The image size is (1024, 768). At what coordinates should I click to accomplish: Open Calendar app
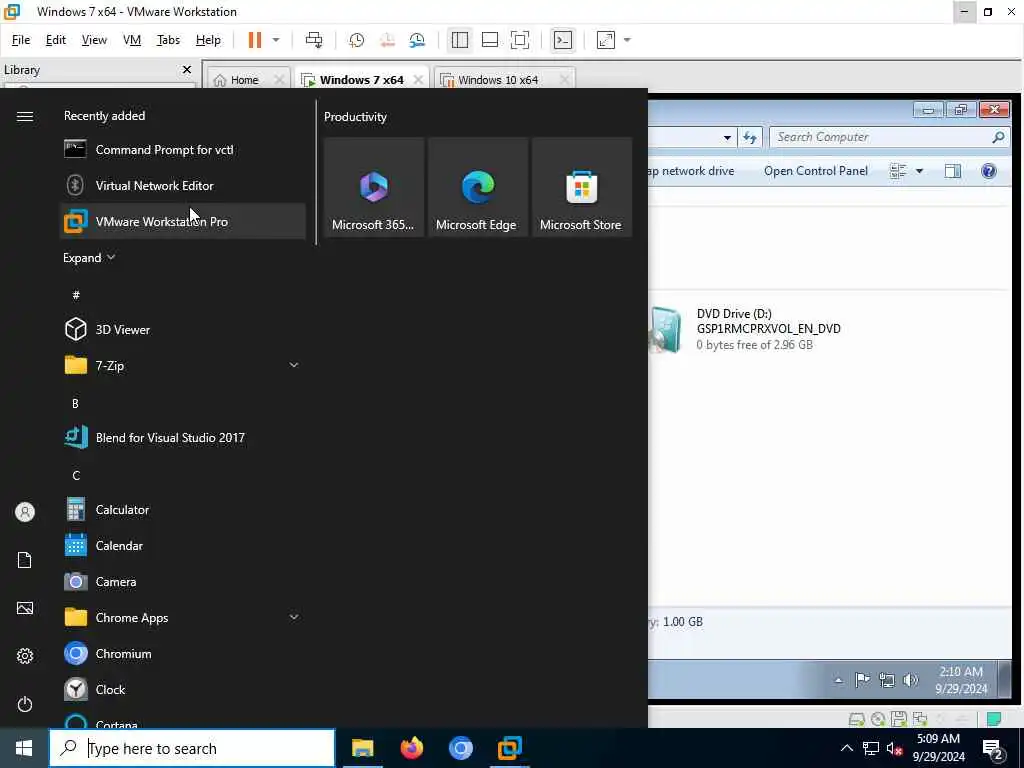pyautogui.click(x=182, y=545)
